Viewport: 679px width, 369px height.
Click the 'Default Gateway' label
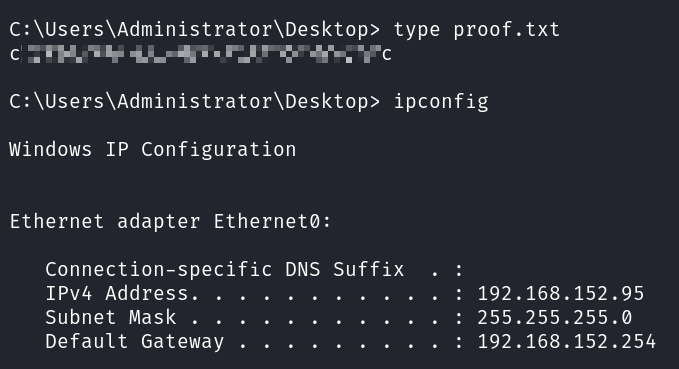pos(135,342)
